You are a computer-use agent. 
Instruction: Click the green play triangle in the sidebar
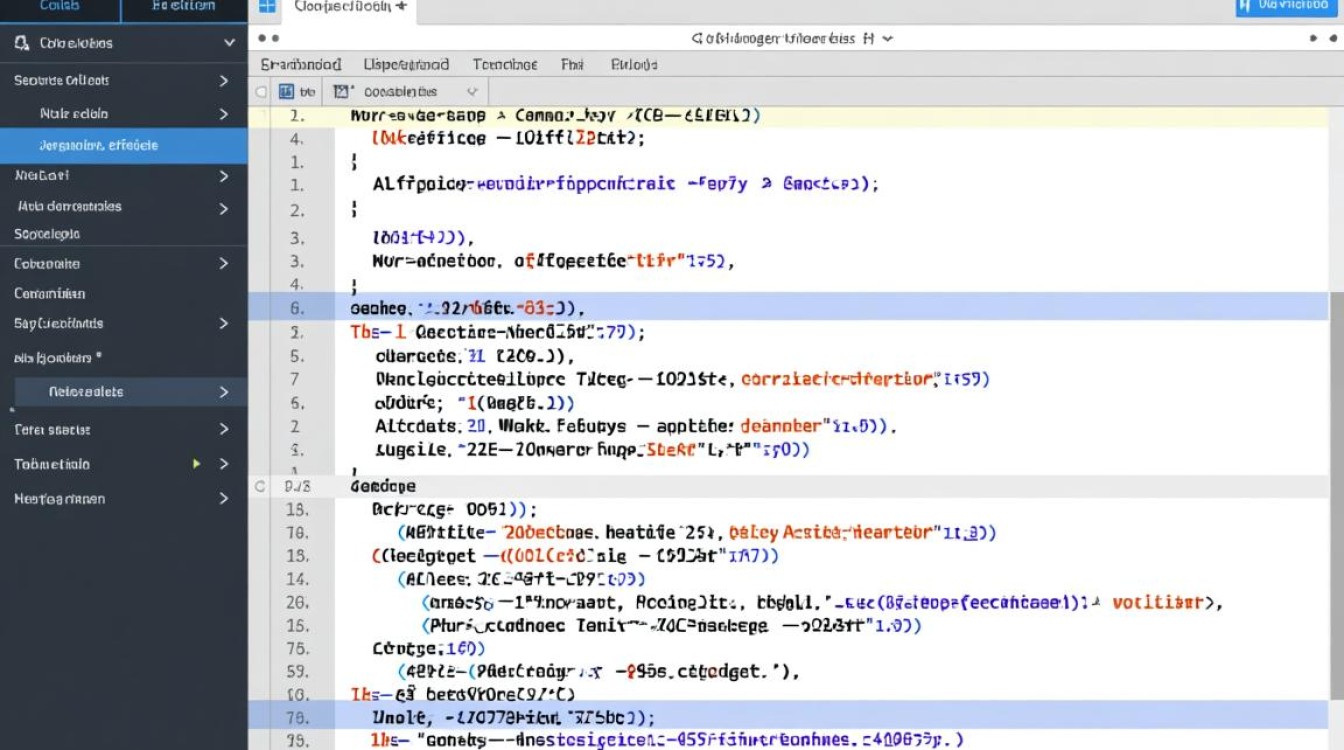tap(197, 464)
